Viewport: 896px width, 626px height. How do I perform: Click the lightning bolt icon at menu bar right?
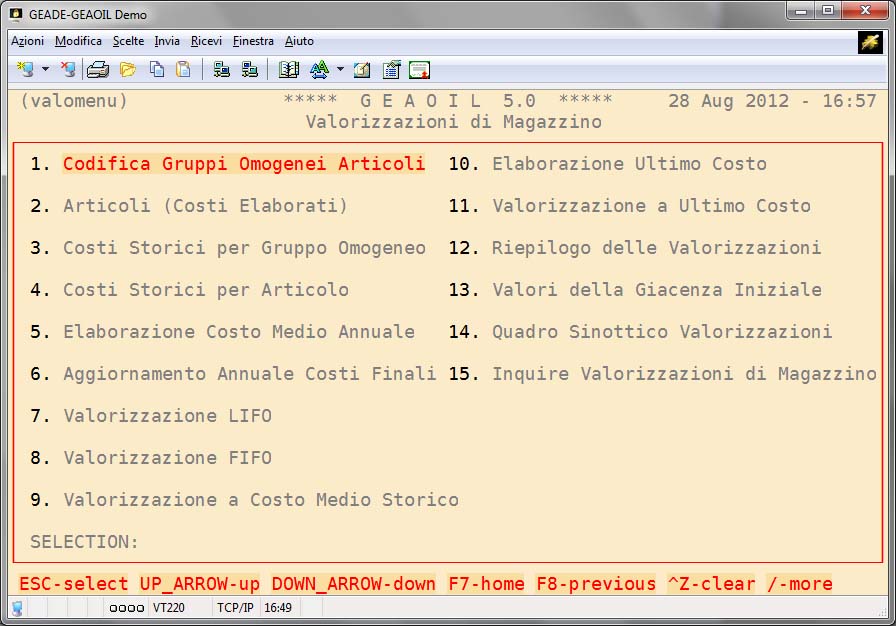869,42
